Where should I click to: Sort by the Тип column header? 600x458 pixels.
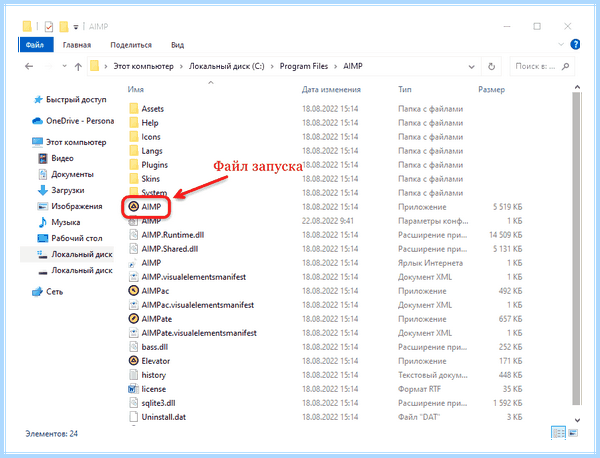coord(404,90)
